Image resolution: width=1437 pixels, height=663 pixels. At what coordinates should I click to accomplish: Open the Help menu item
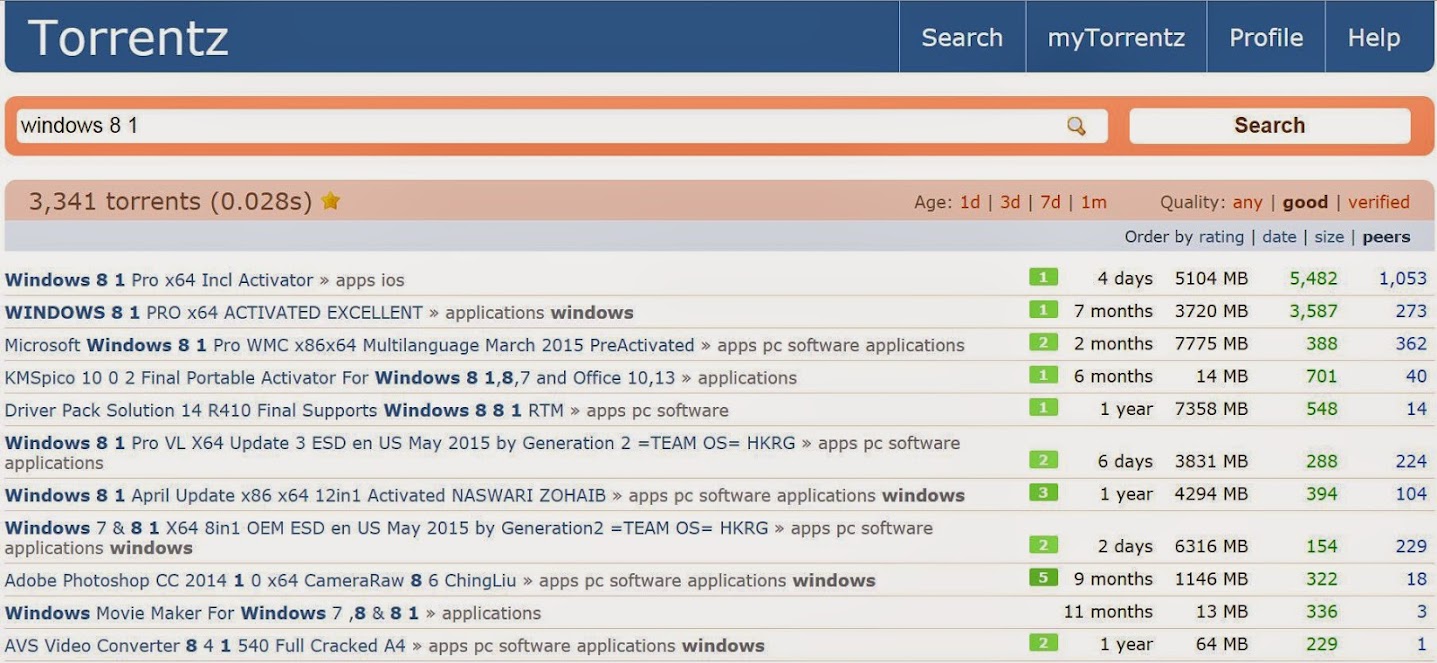1374,37
